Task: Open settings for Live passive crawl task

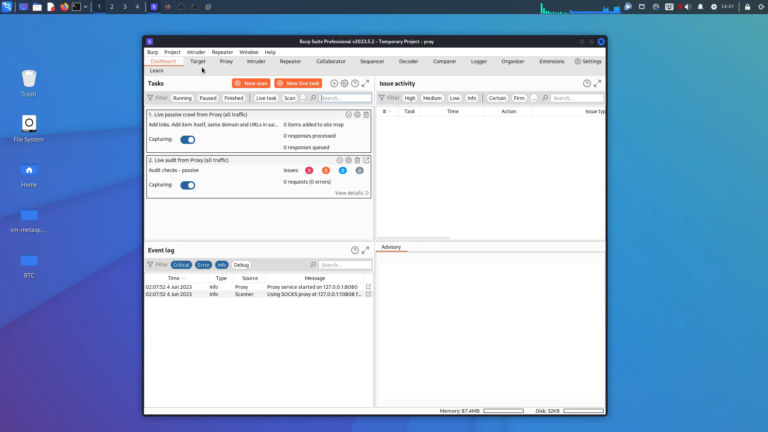Action: pos(358,115)
